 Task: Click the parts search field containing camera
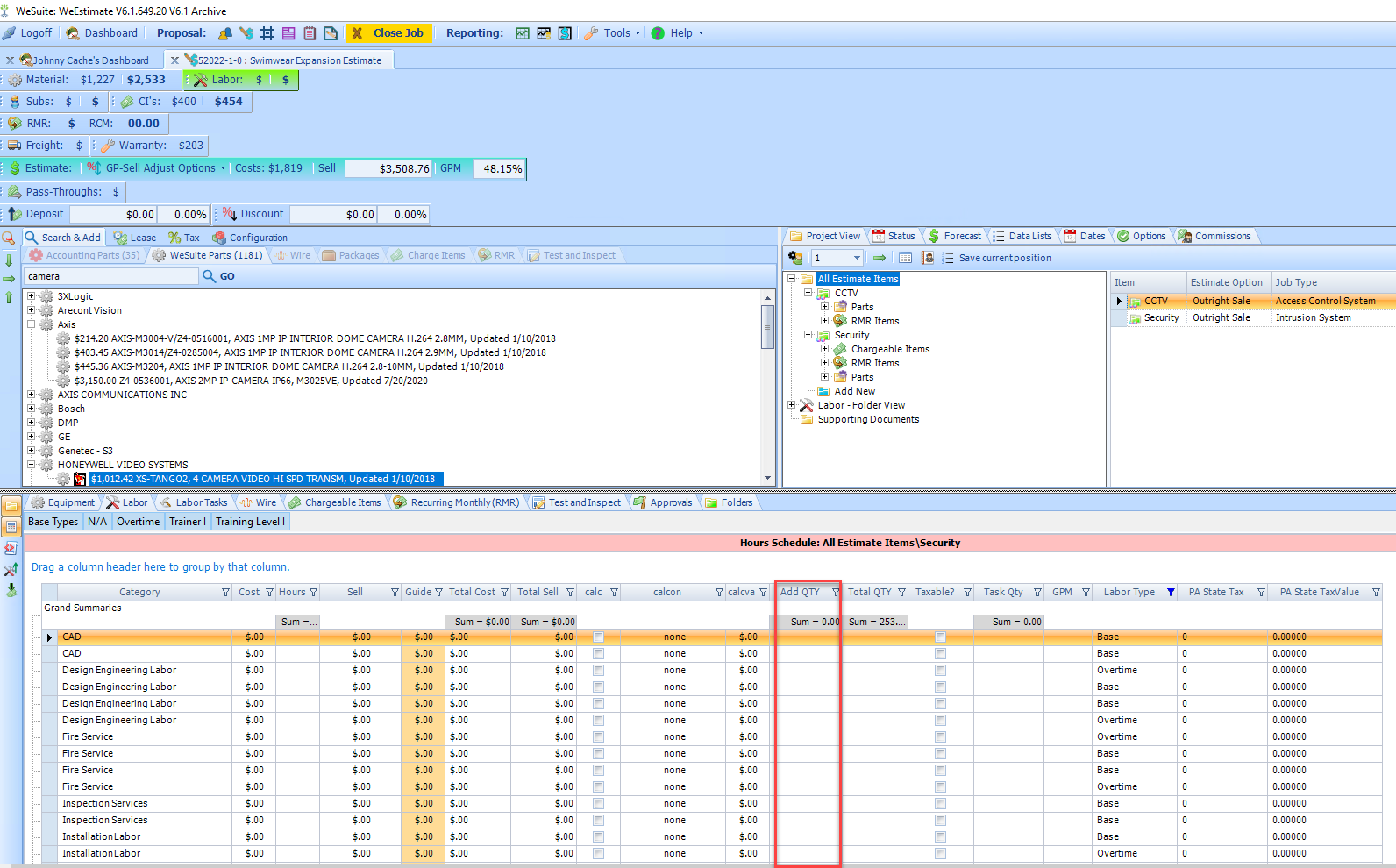coord(111,276)
